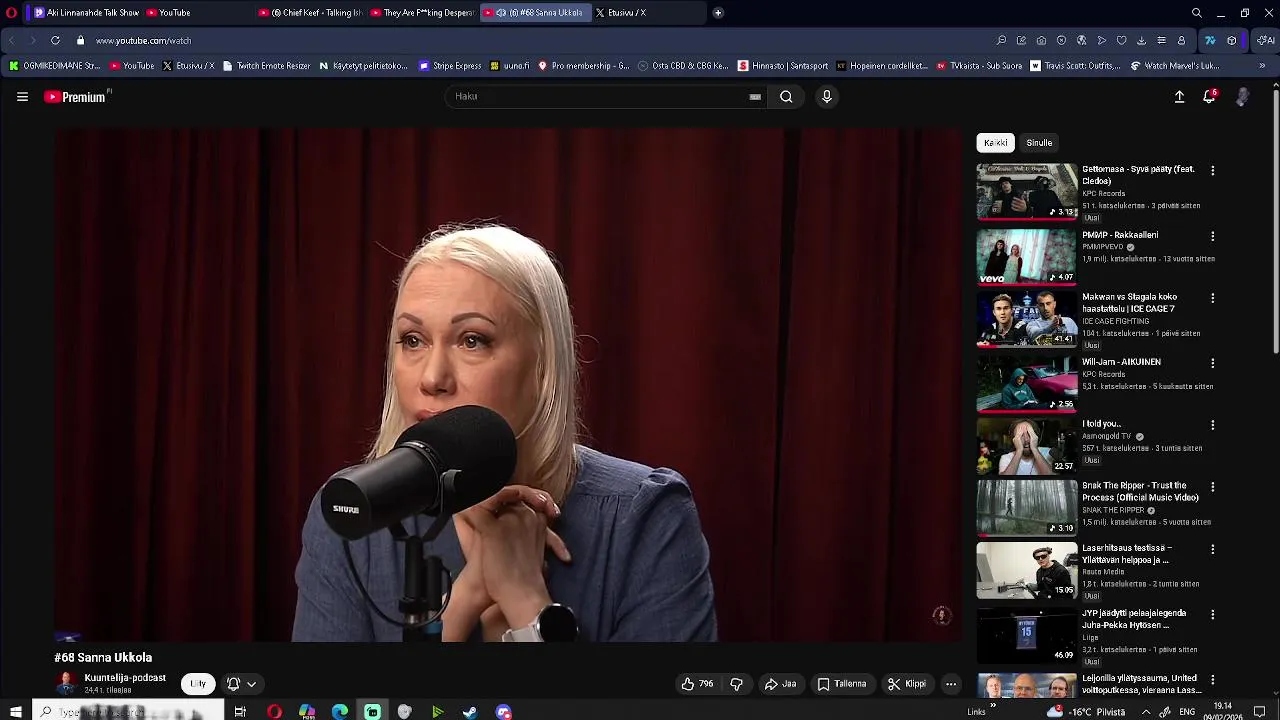Open the YouTube guide hamburger menu
The image size is (1280, 720).
tap(22, 97)
